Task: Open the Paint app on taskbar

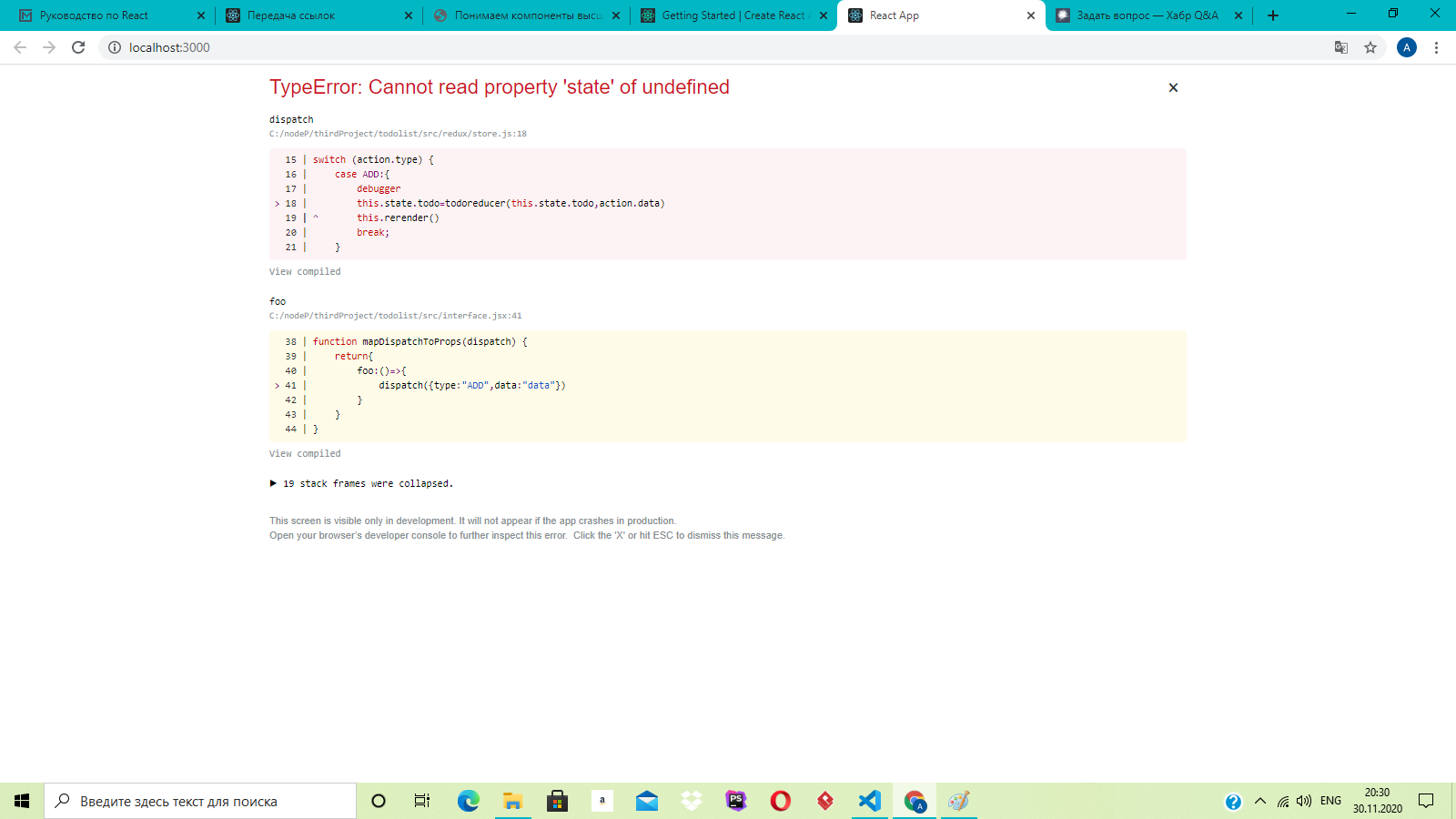Action: (959, 801)
